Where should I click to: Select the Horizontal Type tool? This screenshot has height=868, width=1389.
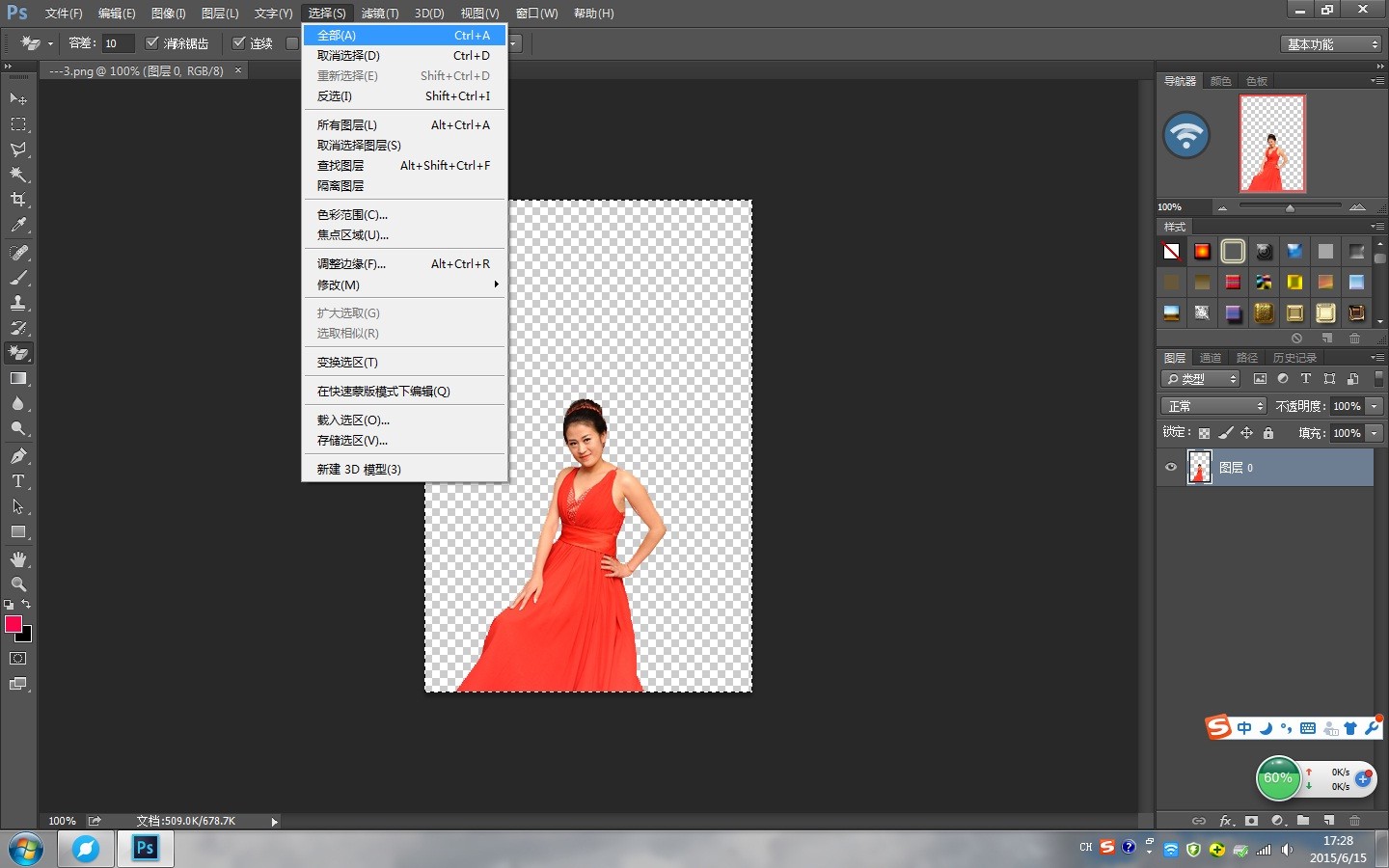pyautogui.click(x=18, y=481)
